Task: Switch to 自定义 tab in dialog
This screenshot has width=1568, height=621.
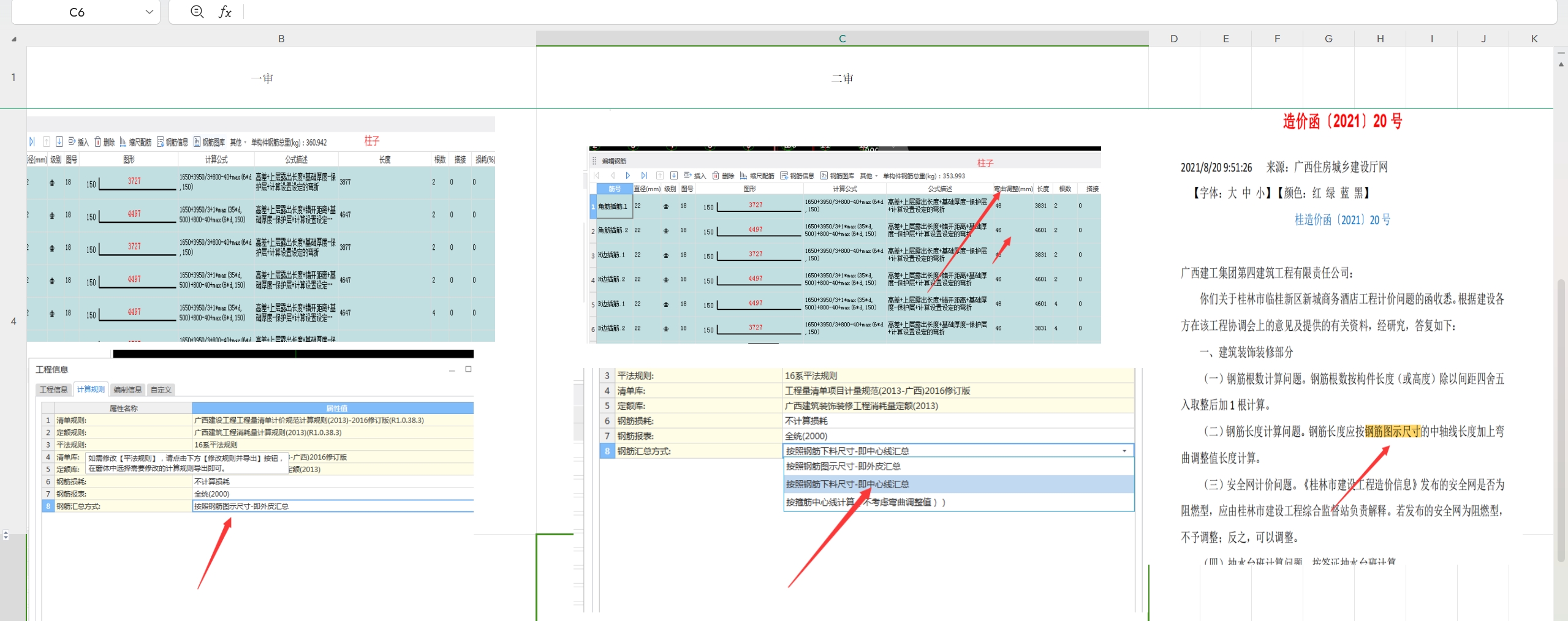Action: [x=161, y=390]
